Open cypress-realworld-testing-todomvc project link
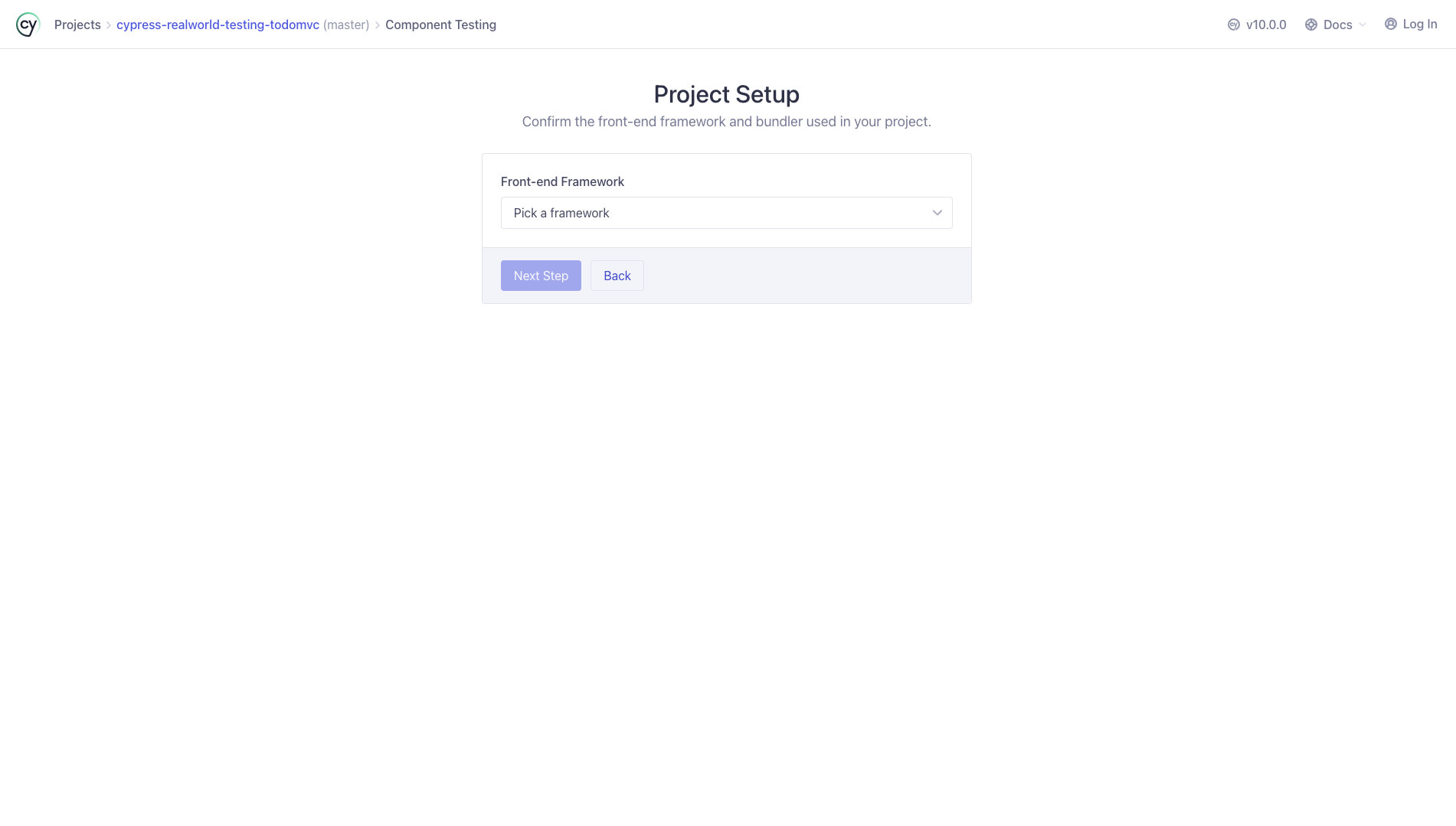 [218, 24]
